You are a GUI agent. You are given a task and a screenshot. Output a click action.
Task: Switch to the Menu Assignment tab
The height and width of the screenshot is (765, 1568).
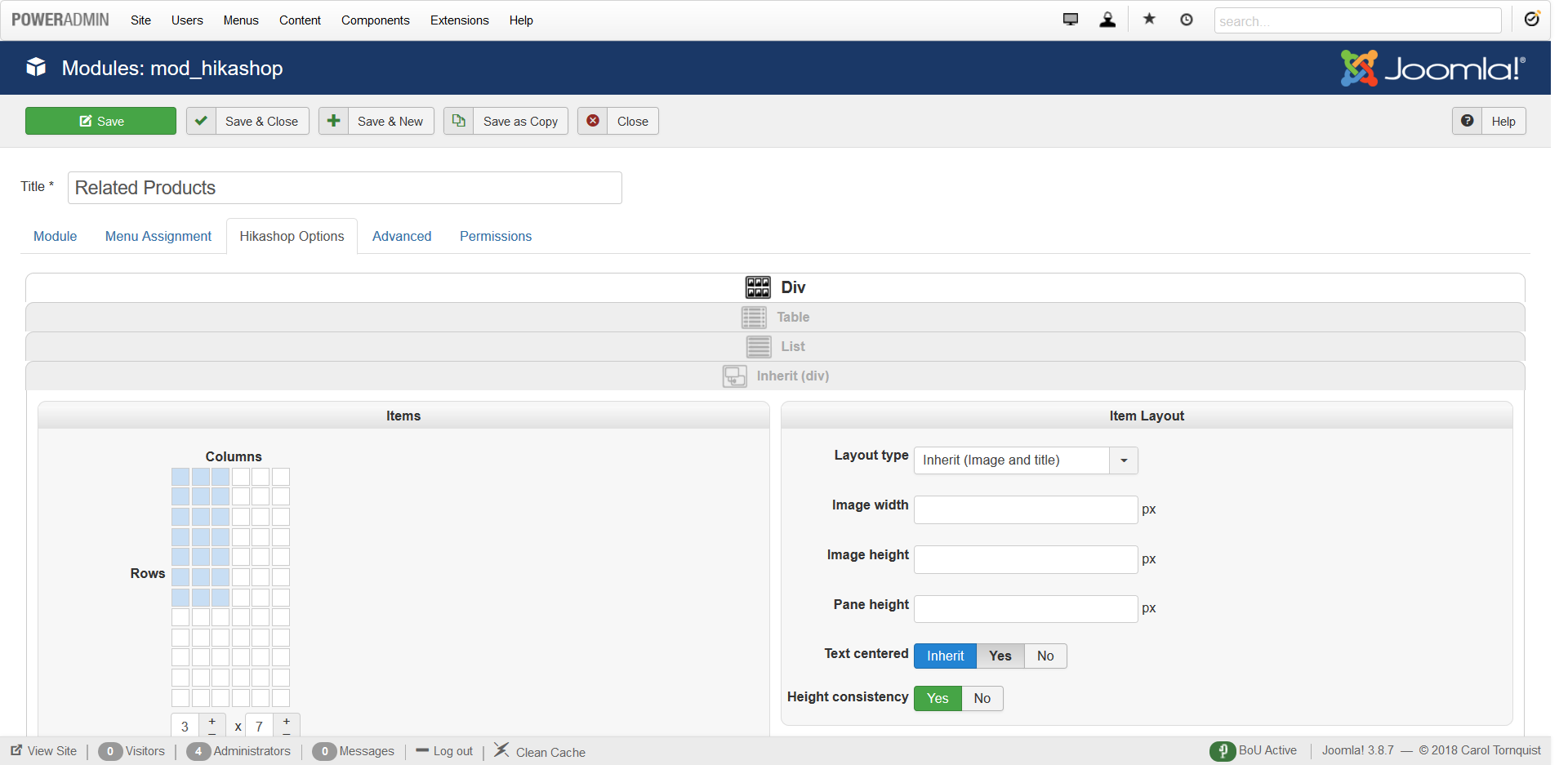tap(158, 237)
